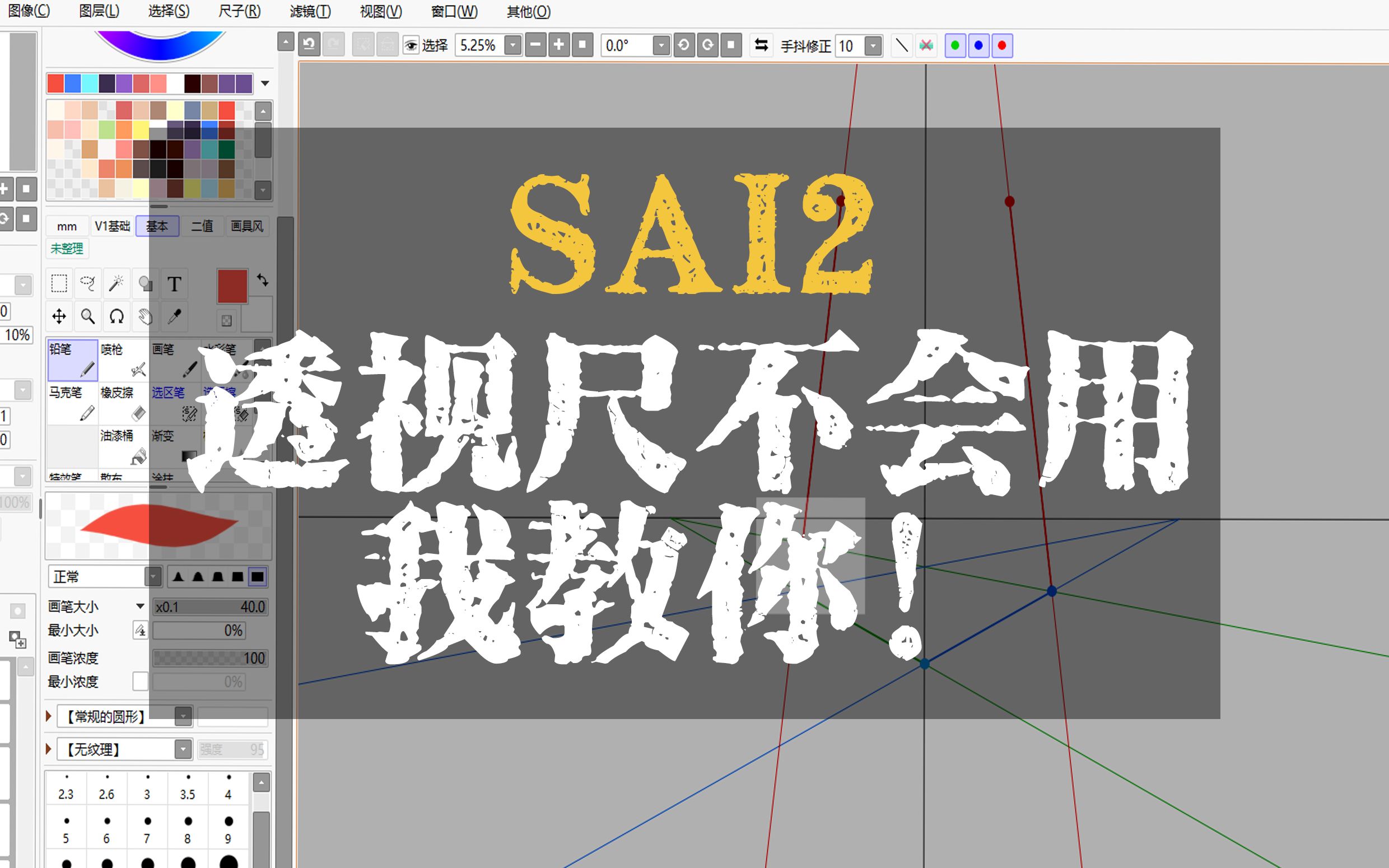Open the 尺子(R) ruler menu
Image resolution: width=1389 pixels, height=868 pixels.
tap(239, 11)
